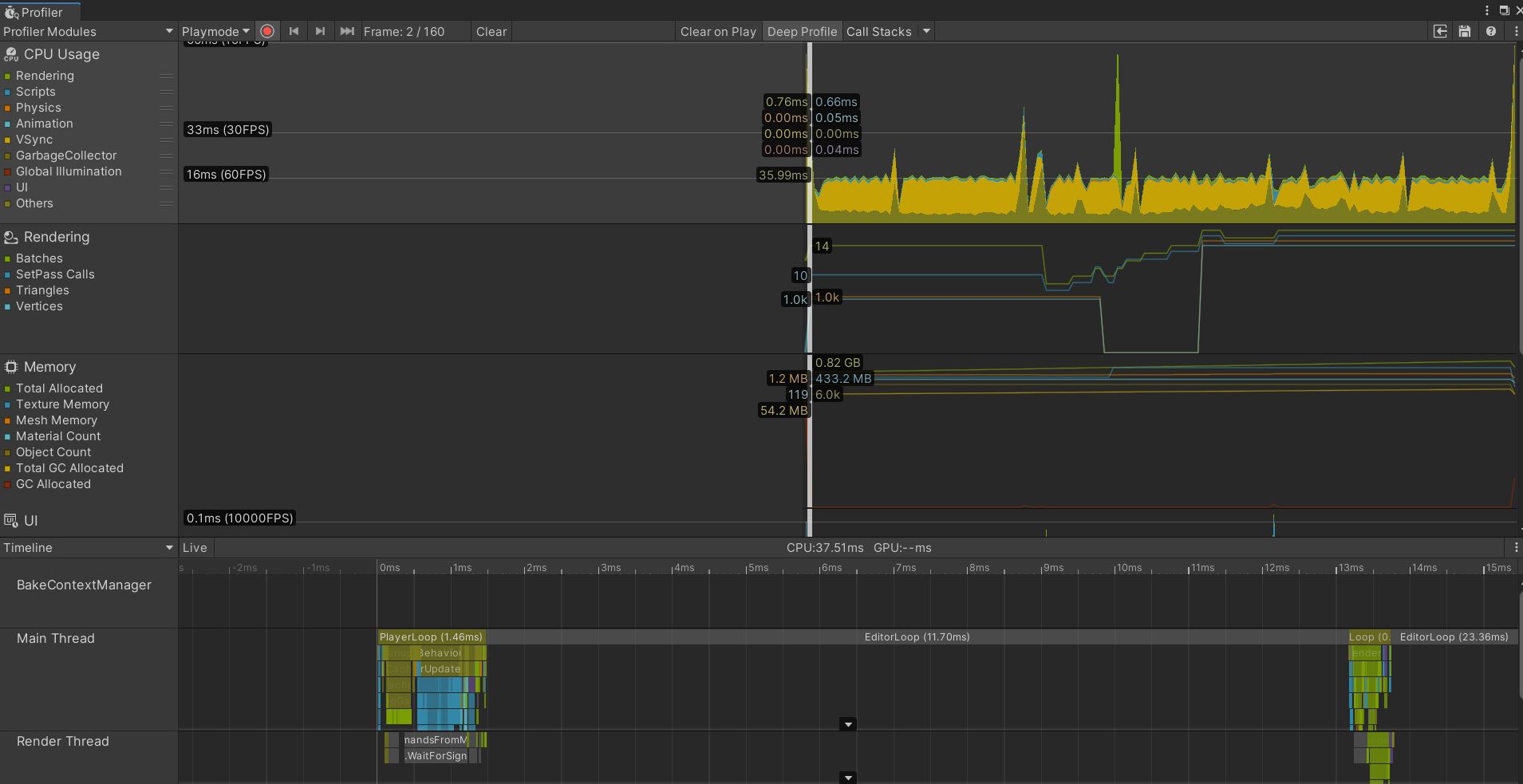The width and height of the screenshot is (1523, 784).
Task: Click the BakeContextManager thread label
Action: click(84, 585)
